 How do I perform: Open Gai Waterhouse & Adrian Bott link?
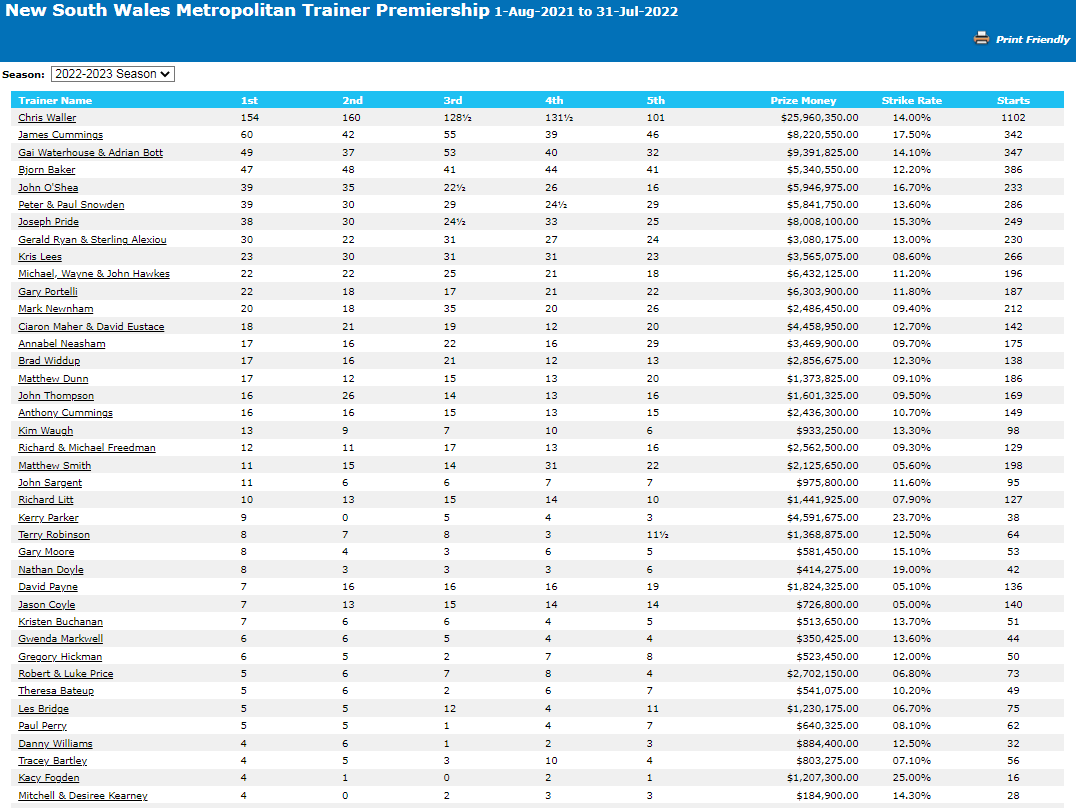click(x=90, y=153)
